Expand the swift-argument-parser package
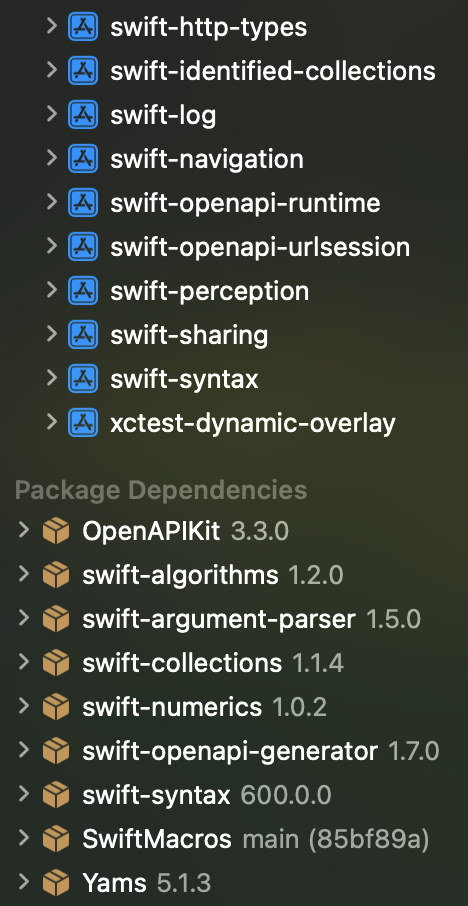The height and width of the screenshot is (906, 468). (x=23, y=618)
